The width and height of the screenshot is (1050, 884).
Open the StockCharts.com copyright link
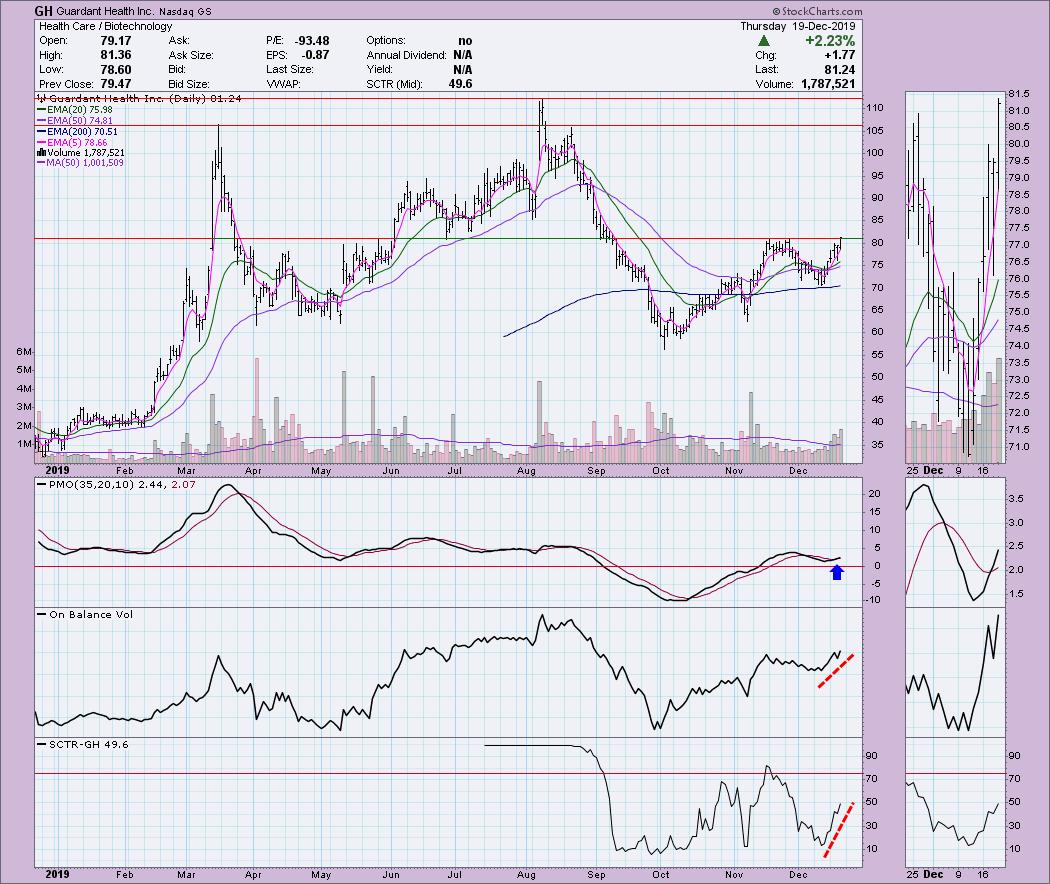pos(817,11)
